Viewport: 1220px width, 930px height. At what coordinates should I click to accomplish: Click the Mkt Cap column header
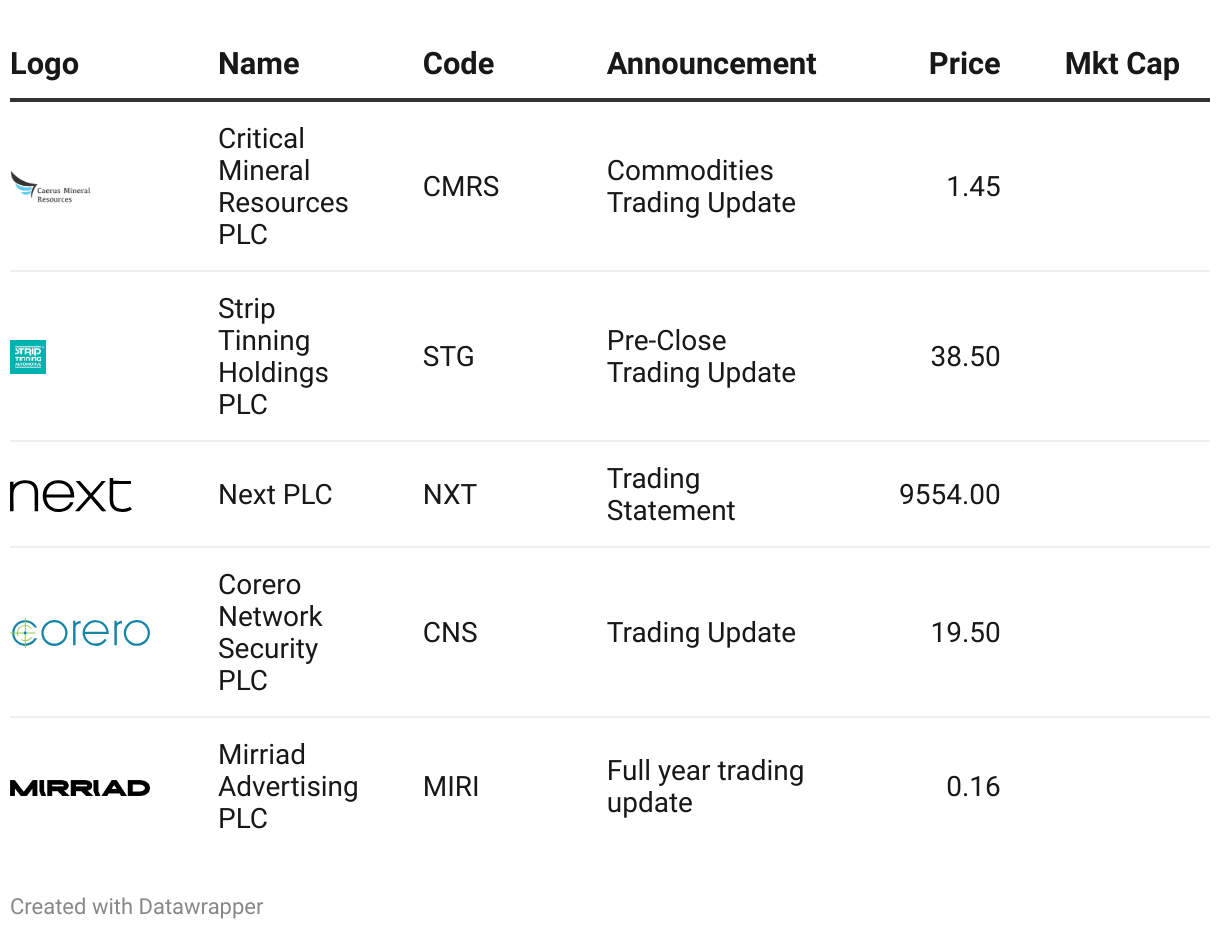pos(1122,64)
